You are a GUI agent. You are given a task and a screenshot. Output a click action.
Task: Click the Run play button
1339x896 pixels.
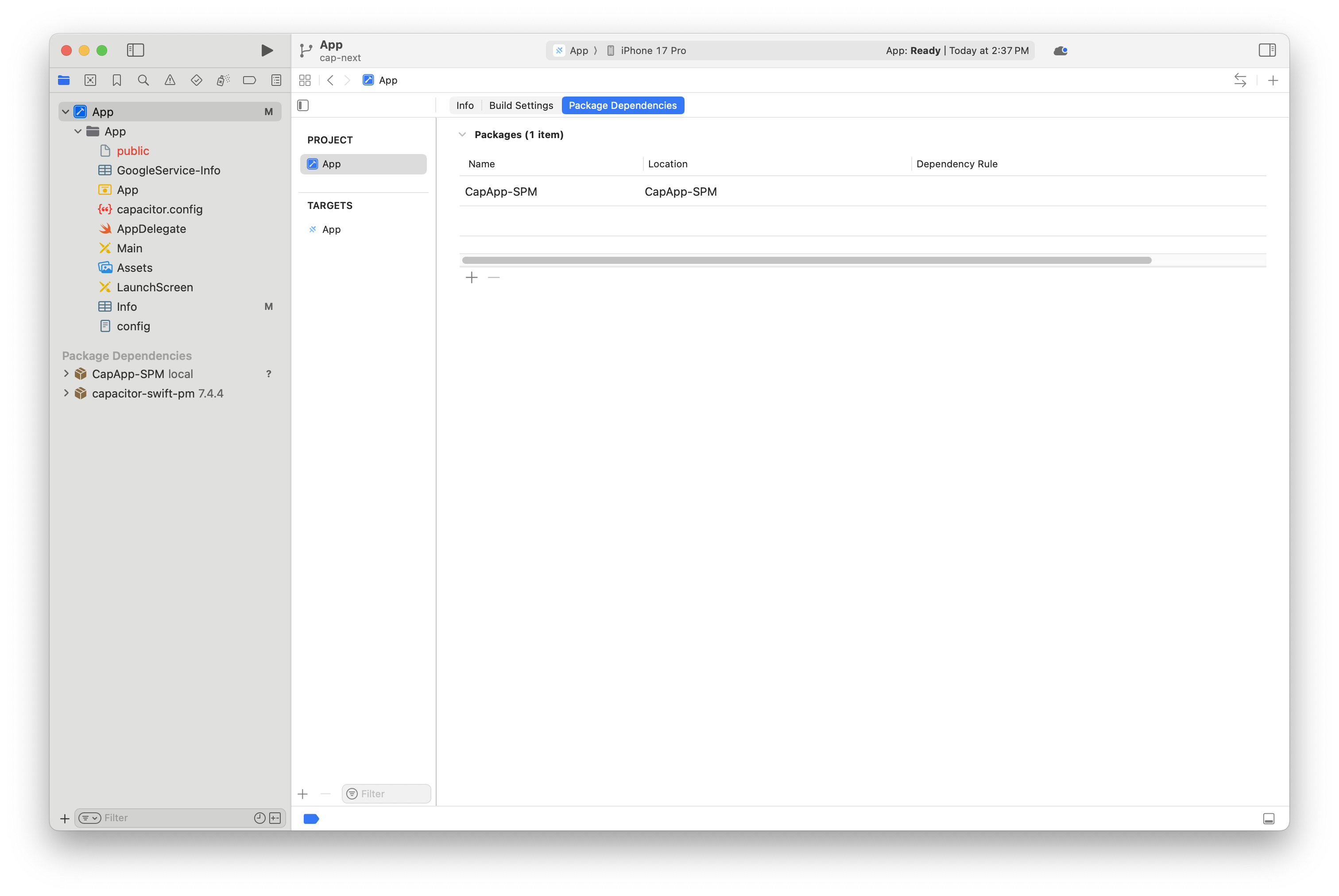tap(266, 50)
